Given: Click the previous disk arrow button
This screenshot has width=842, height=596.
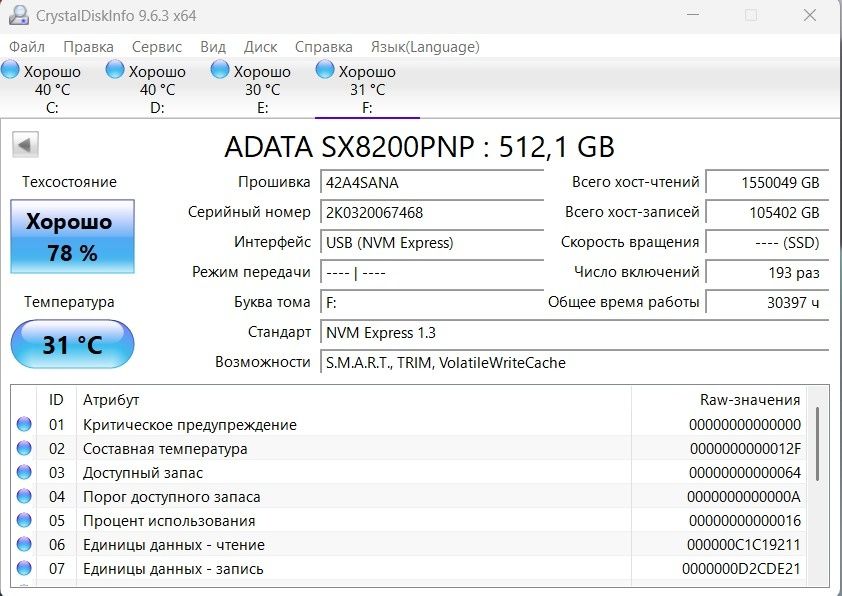Looking at the screenshot, I should coord(25,144).
